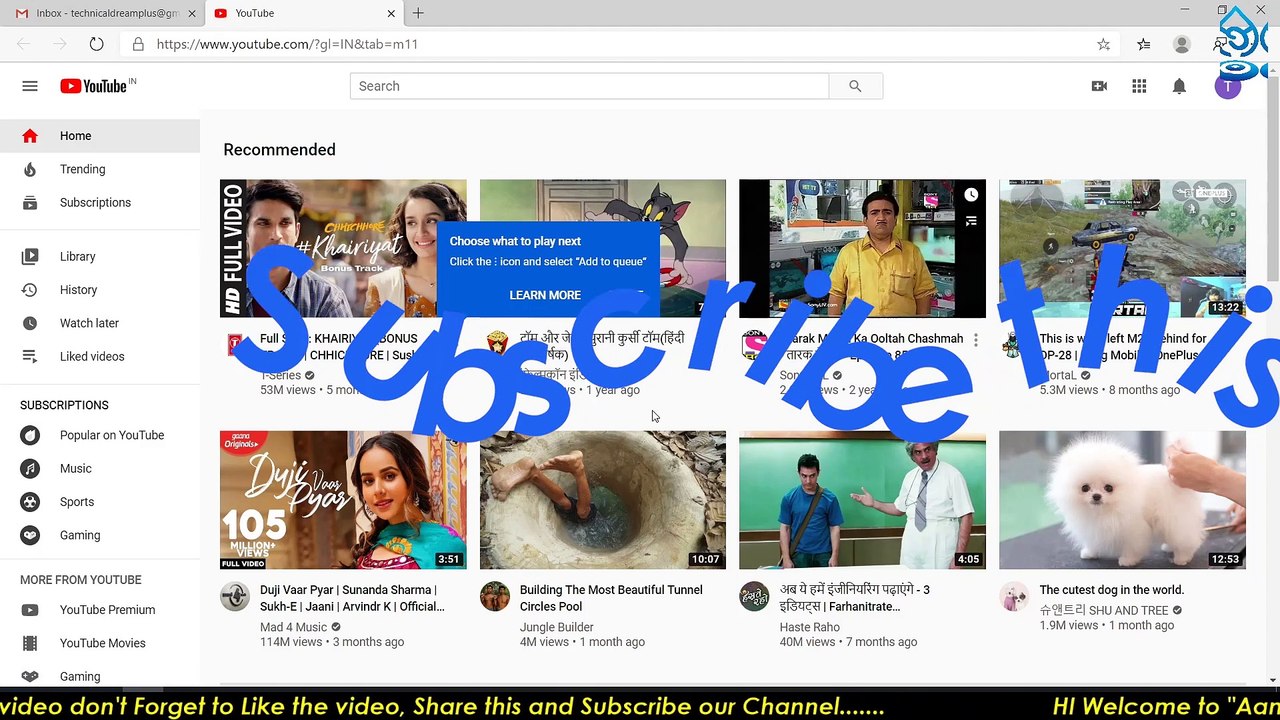Open a new browser tab

click(x=418, y=13)
